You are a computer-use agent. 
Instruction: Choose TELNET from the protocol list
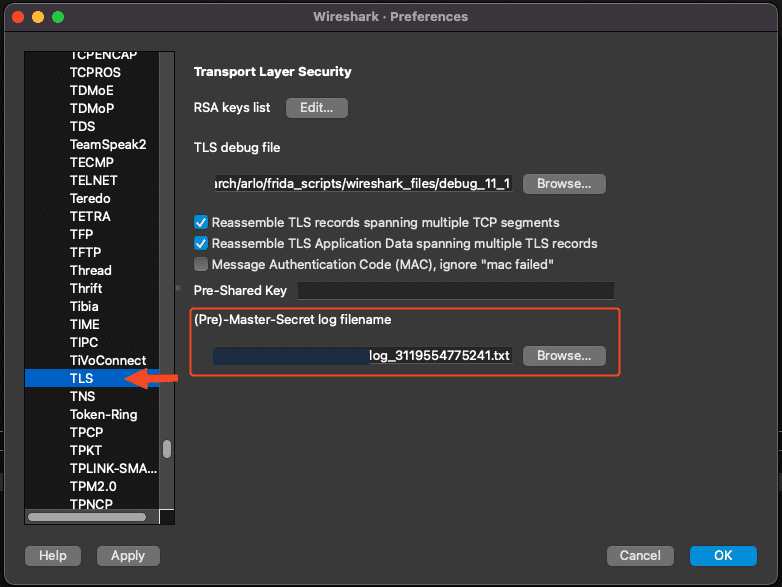(93, 180)
